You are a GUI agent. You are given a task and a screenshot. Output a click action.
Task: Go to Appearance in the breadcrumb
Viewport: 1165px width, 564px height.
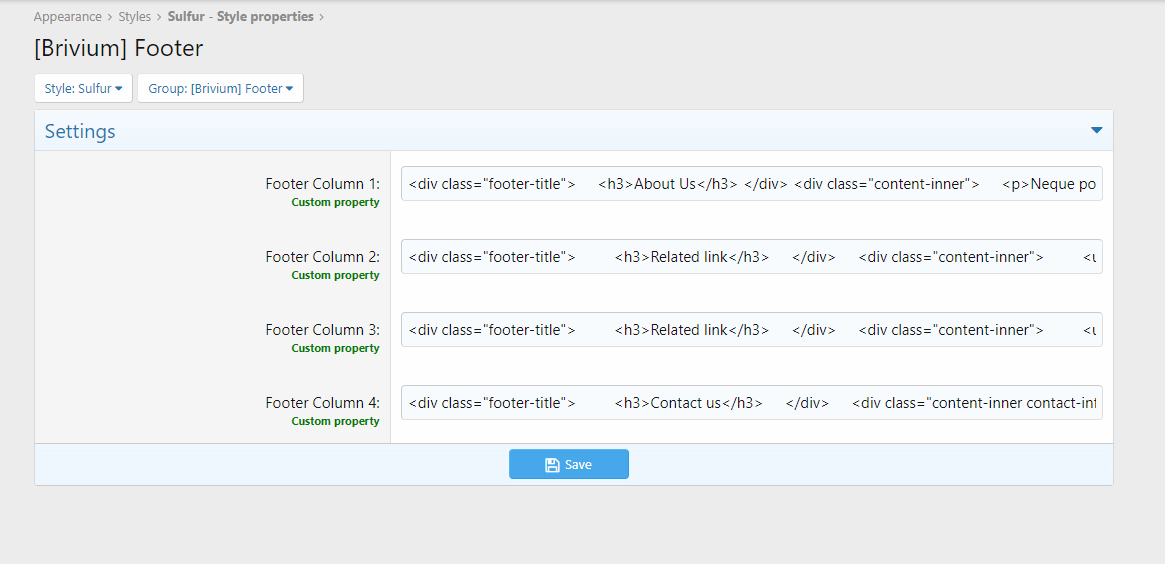pos(67,17)
